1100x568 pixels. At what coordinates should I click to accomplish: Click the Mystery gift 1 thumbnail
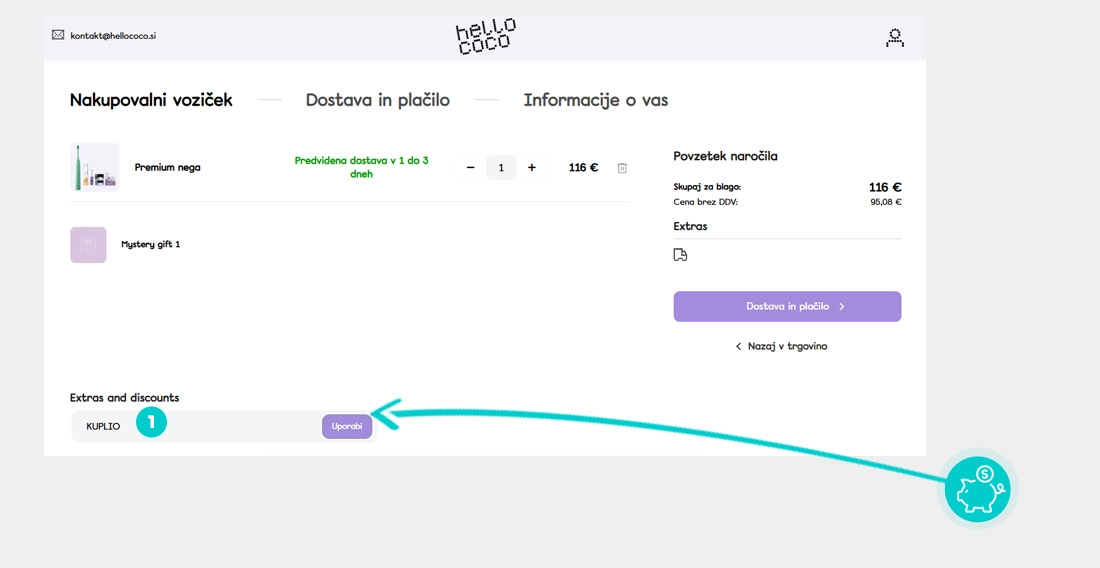pos(88,245)
